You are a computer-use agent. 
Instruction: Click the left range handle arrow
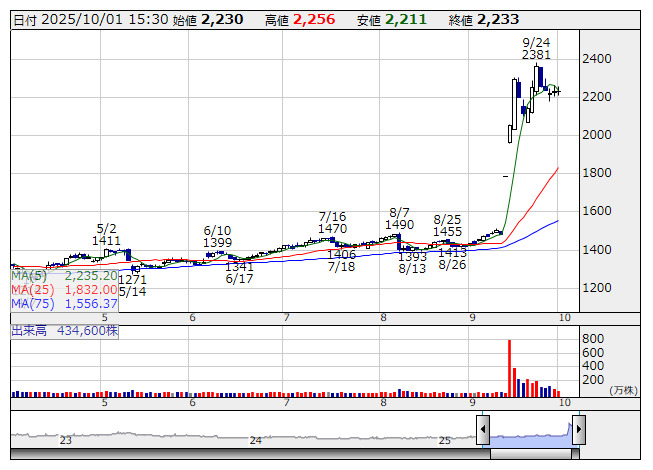(x=483, y=431)
